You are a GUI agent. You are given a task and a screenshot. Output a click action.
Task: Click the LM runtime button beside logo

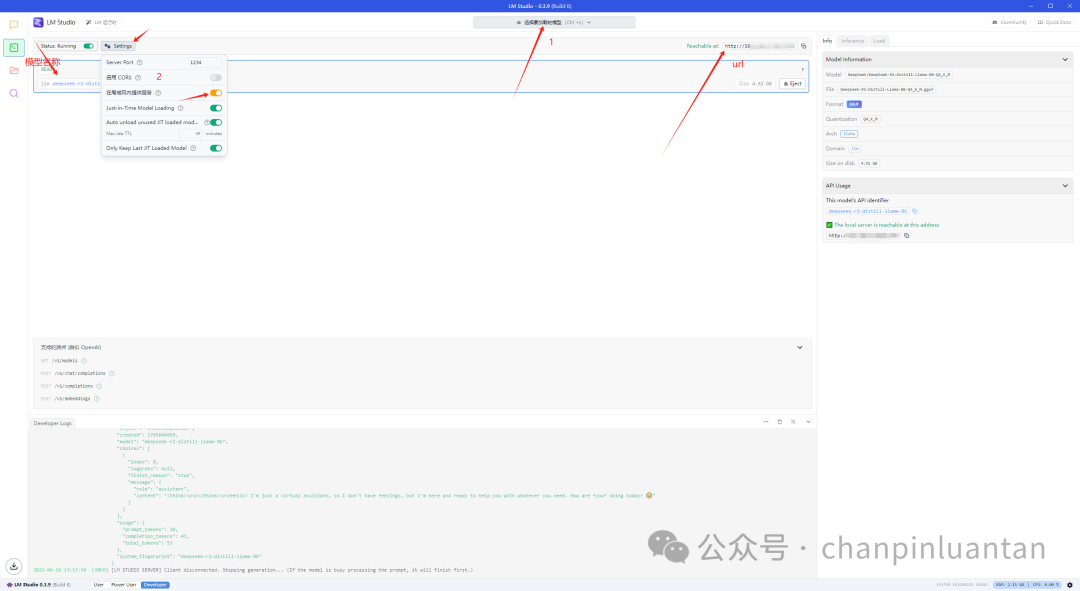(101, 23)
